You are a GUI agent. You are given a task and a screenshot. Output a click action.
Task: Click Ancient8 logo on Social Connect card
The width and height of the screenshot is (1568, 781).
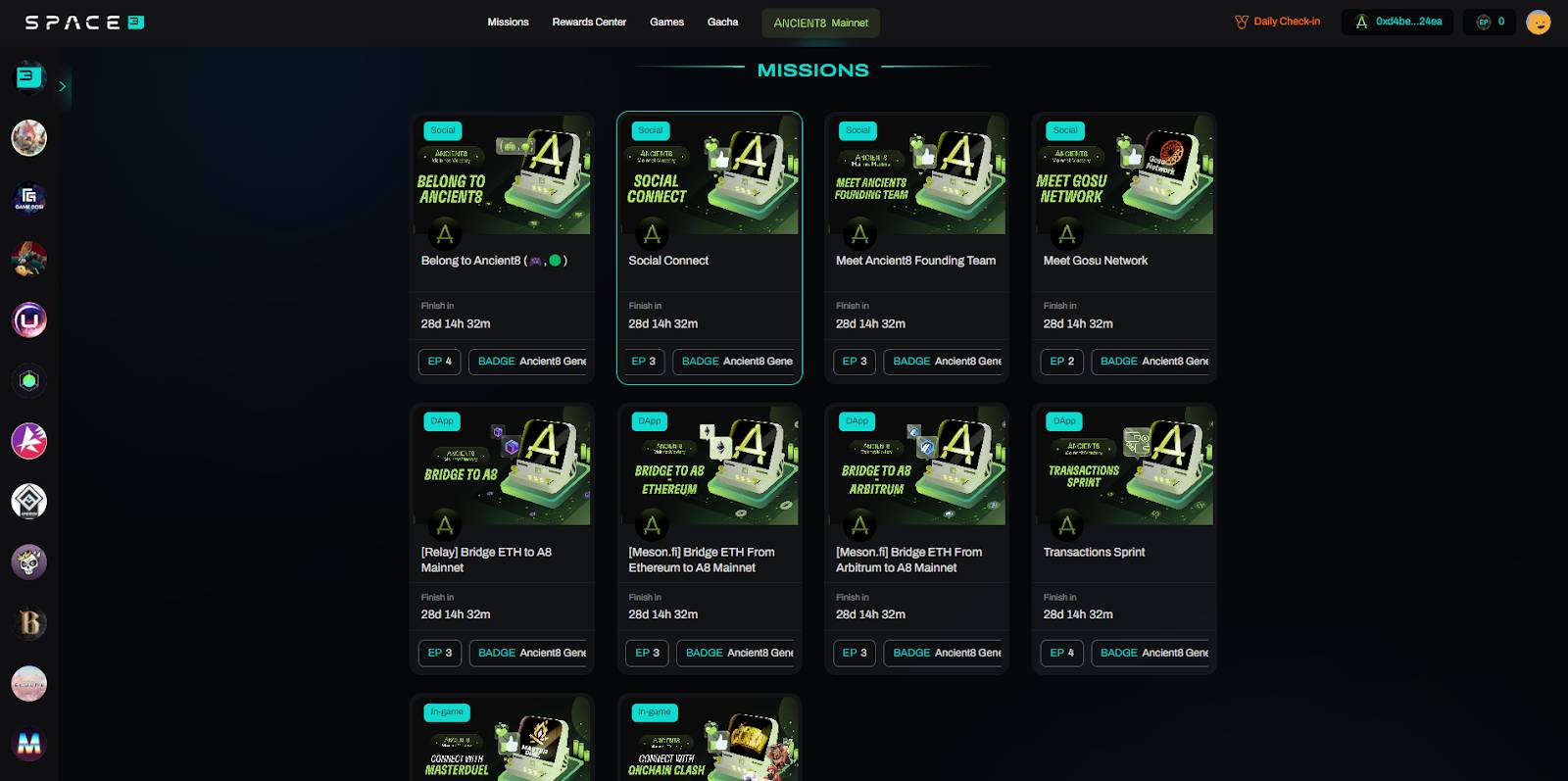(652, 234)
